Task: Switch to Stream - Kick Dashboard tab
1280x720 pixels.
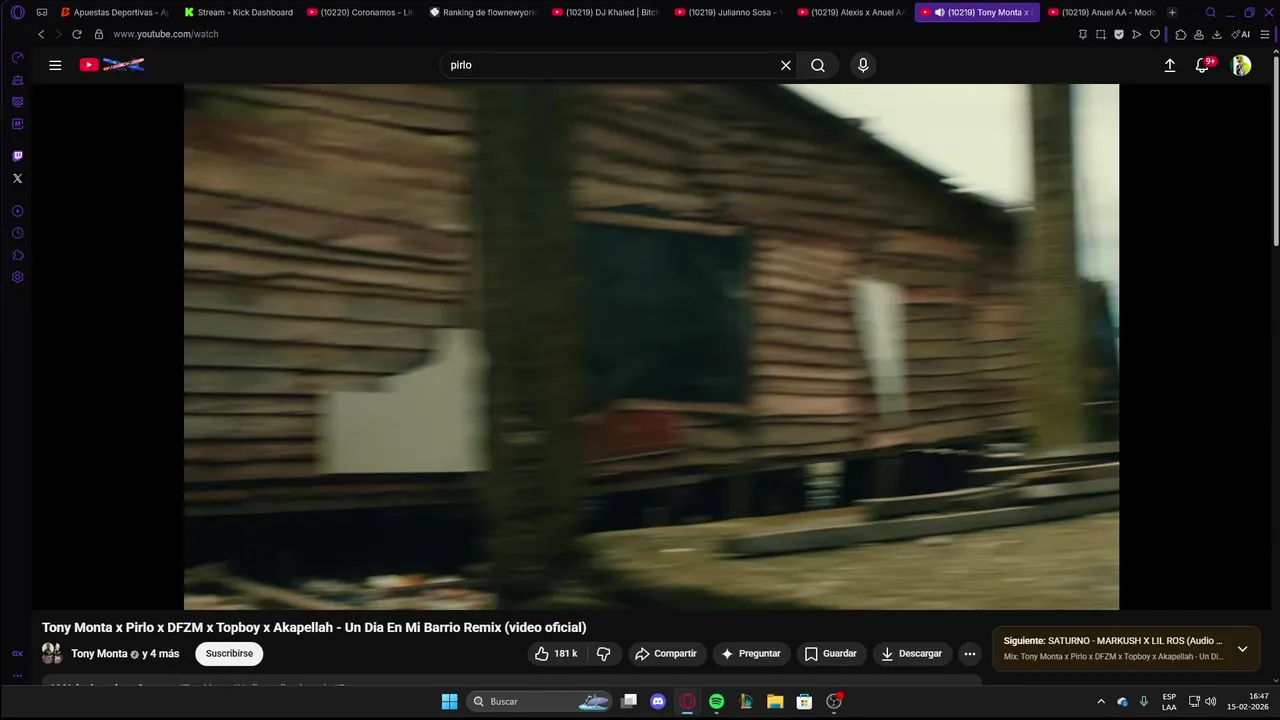Action: click(x=239, y=13)
